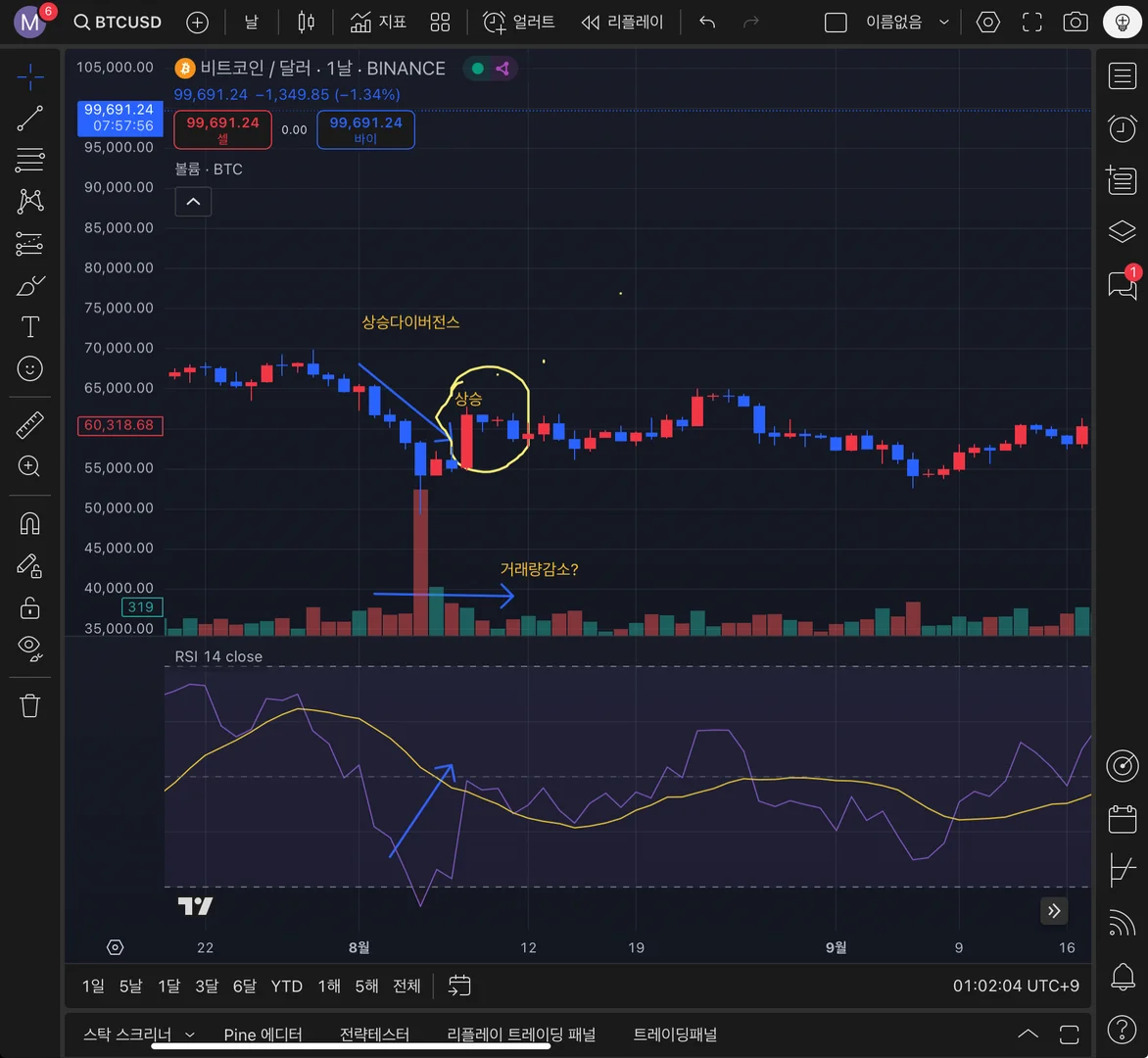Open the data window list panel

(1122, 180)
